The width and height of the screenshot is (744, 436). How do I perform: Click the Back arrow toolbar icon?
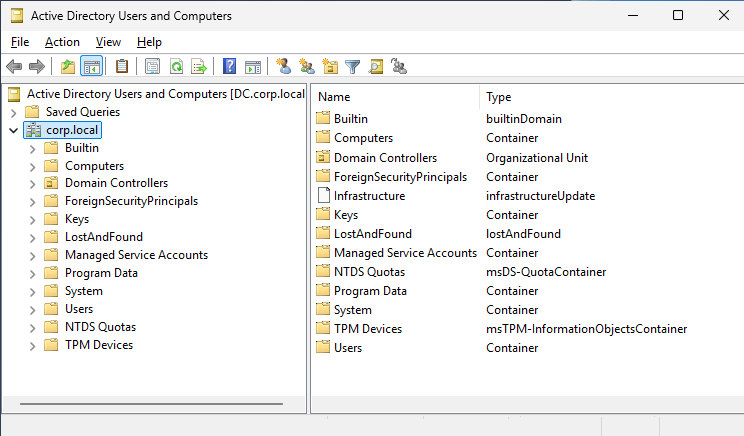point(14,66)
